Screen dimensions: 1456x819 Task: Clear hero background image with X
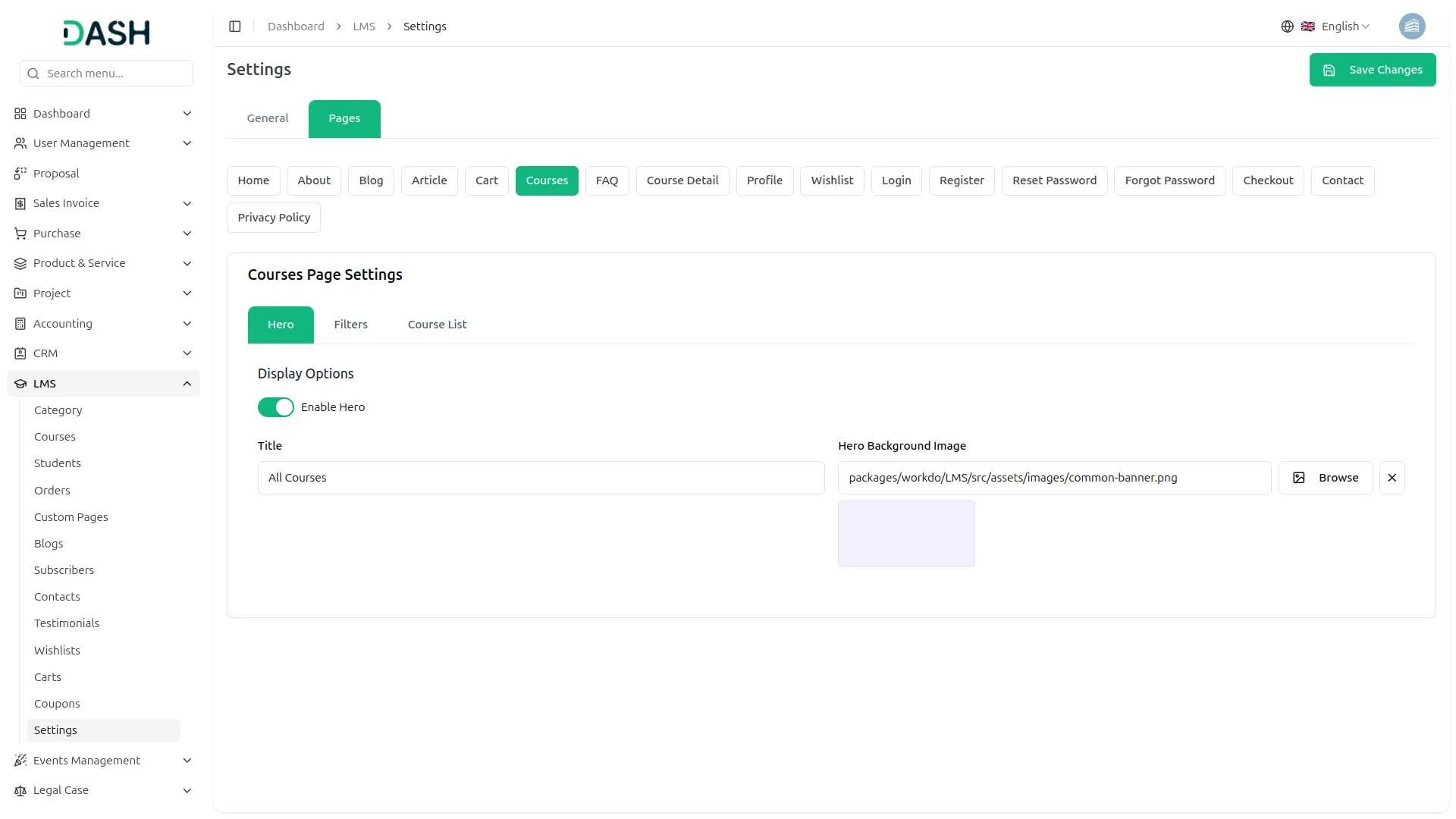1392,478
